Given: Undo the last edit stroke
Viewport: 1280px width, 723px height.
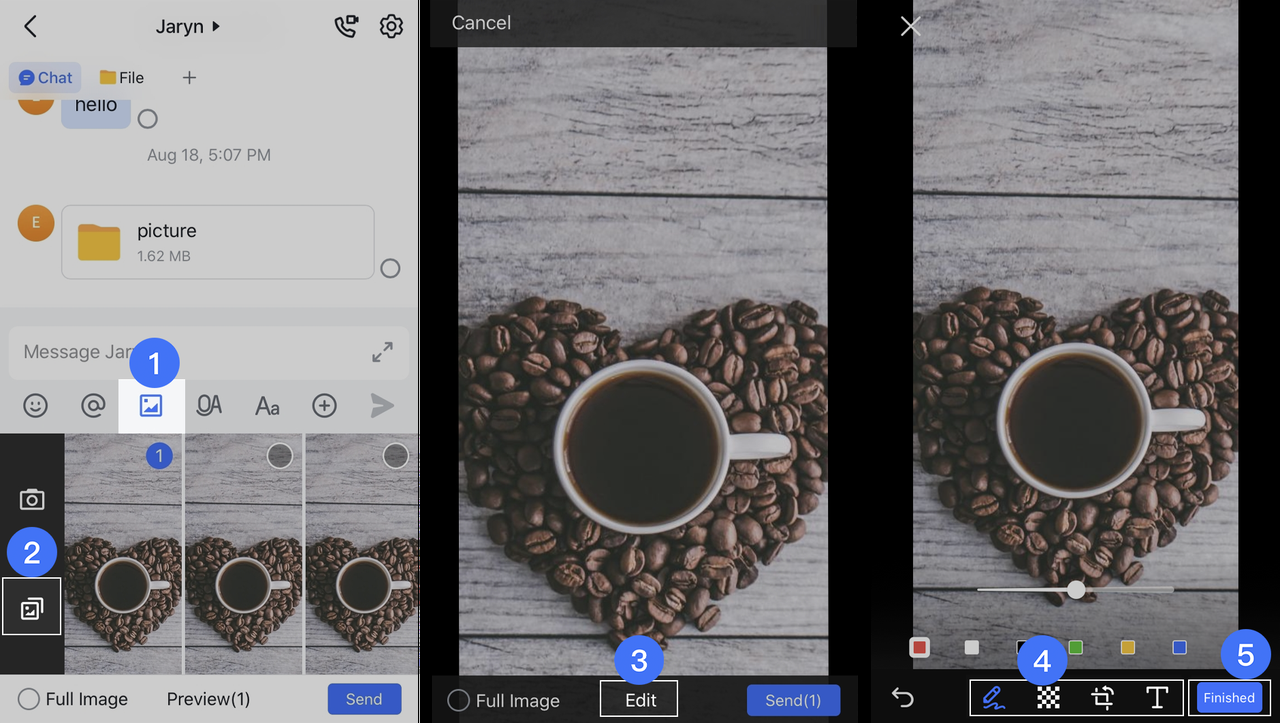Looking at the screenshot, I should (902, 697).
